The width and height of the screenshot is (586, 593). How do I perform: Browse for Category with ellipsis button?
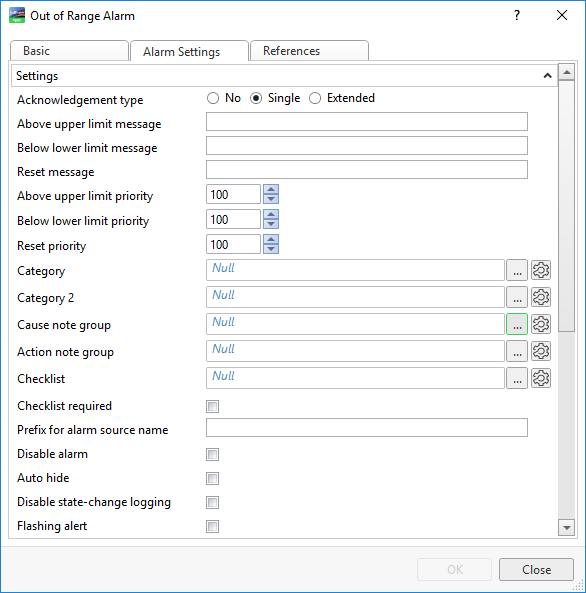point(517,270)
